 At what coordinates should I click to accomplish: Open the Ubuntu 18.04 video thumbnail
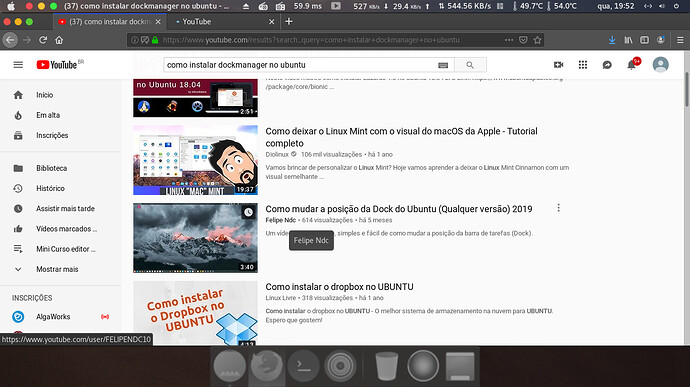(x=195, y=98)
